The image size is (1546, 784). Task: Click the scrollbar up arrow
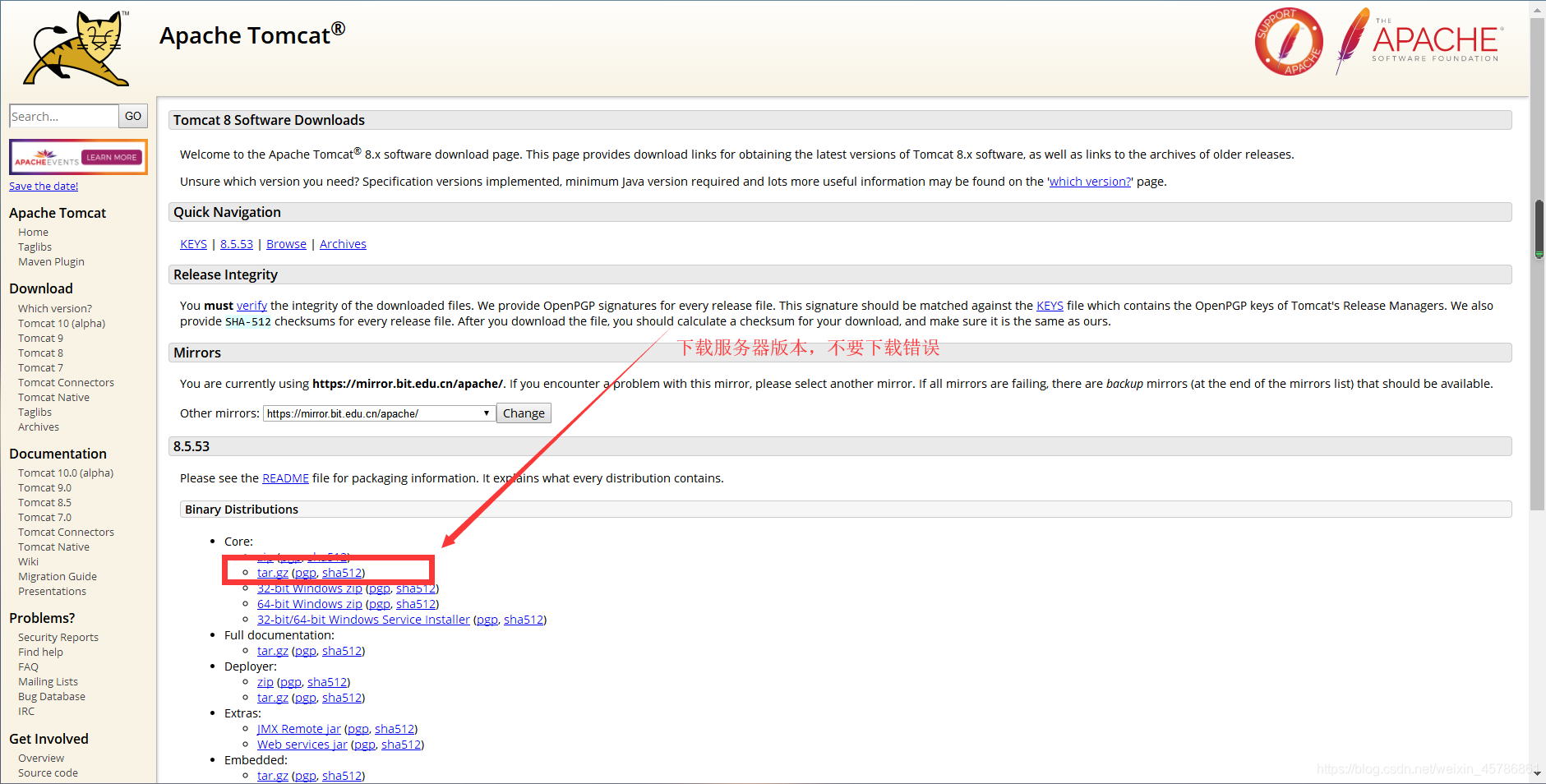tap(1539, 9)
